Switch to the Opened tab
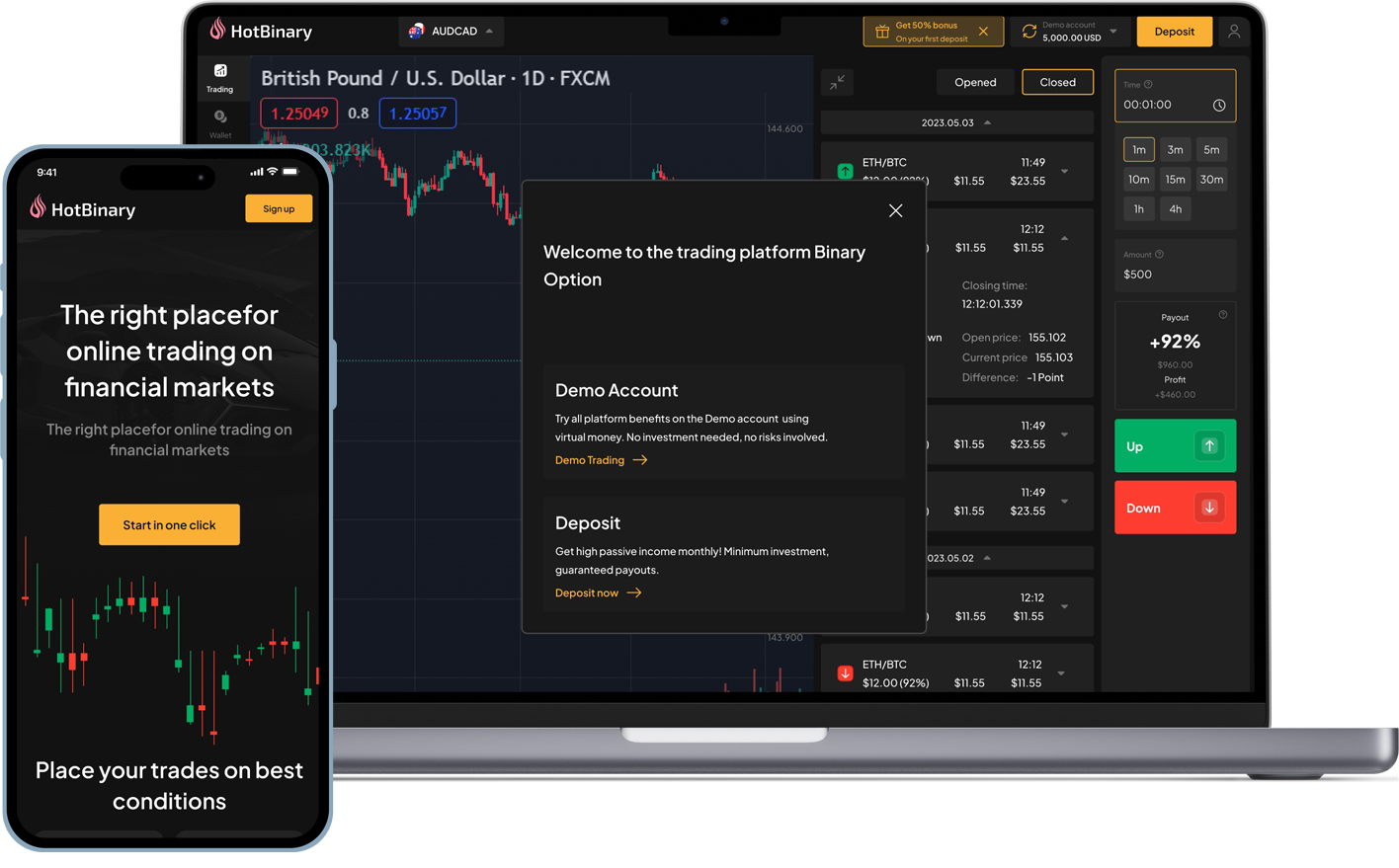Image resolution: width=1399 pixels, height=868 pixels. (x=975, y=83)
